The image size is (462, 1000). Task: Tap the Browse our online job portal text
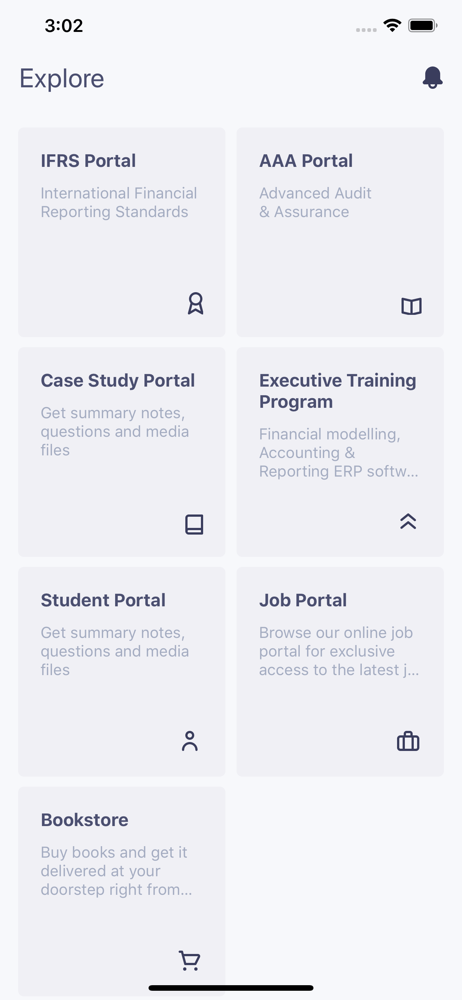tap(339, 651)
